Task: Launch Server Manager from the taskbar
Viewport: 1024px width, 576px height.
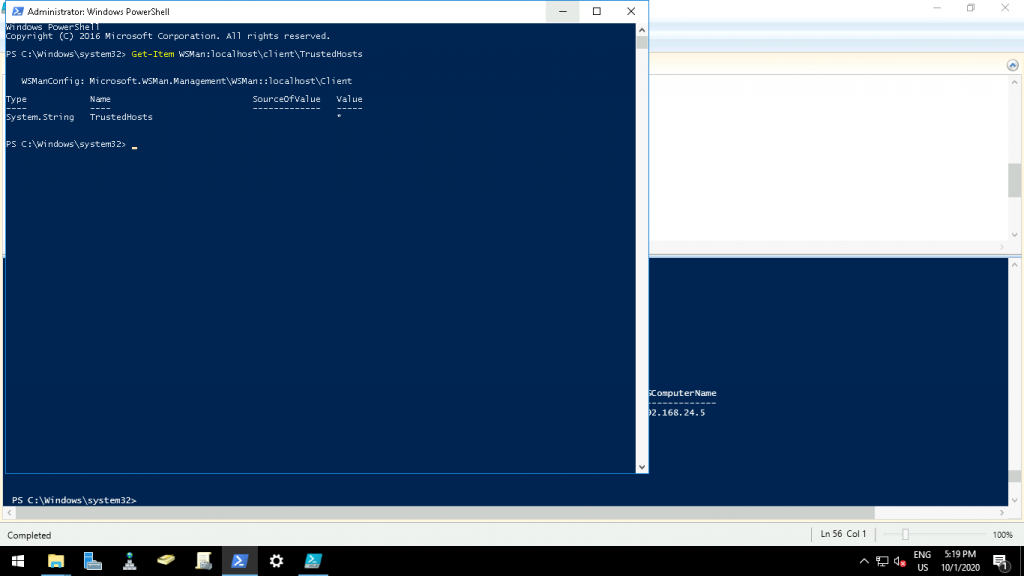Action: 93,561
